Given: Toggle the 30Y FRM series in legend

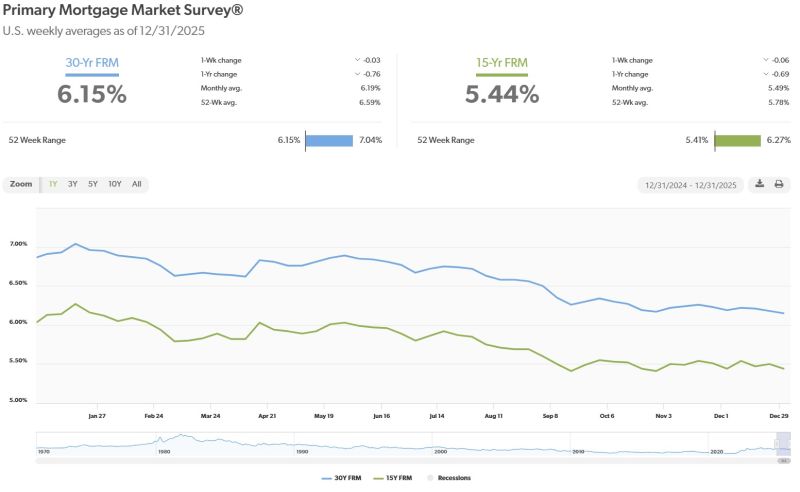Looking at the screenshot, I should click(341, 478).
